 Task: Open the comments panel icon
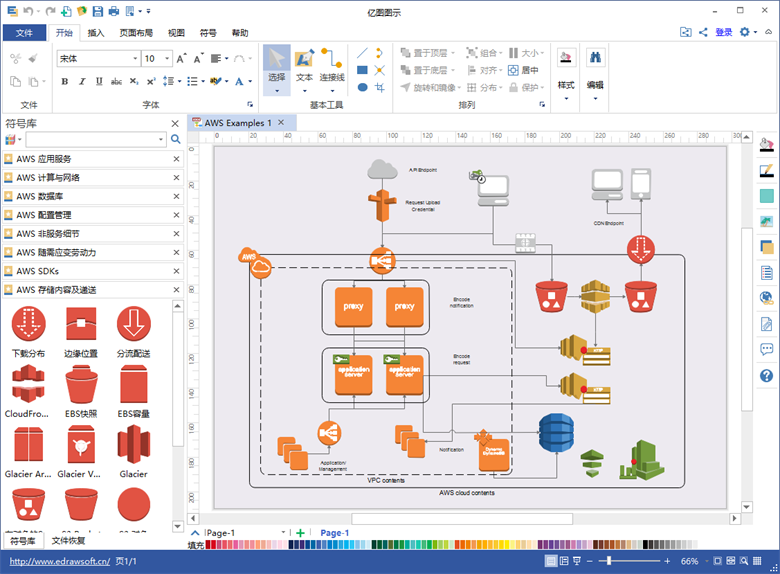point(767,350)
